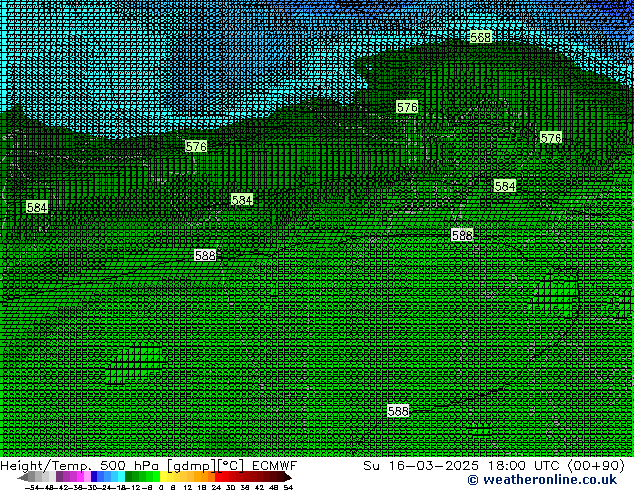Pick the bright red swatch in the legend
This screenshot has width=634, height=490.
click(218, 476)
